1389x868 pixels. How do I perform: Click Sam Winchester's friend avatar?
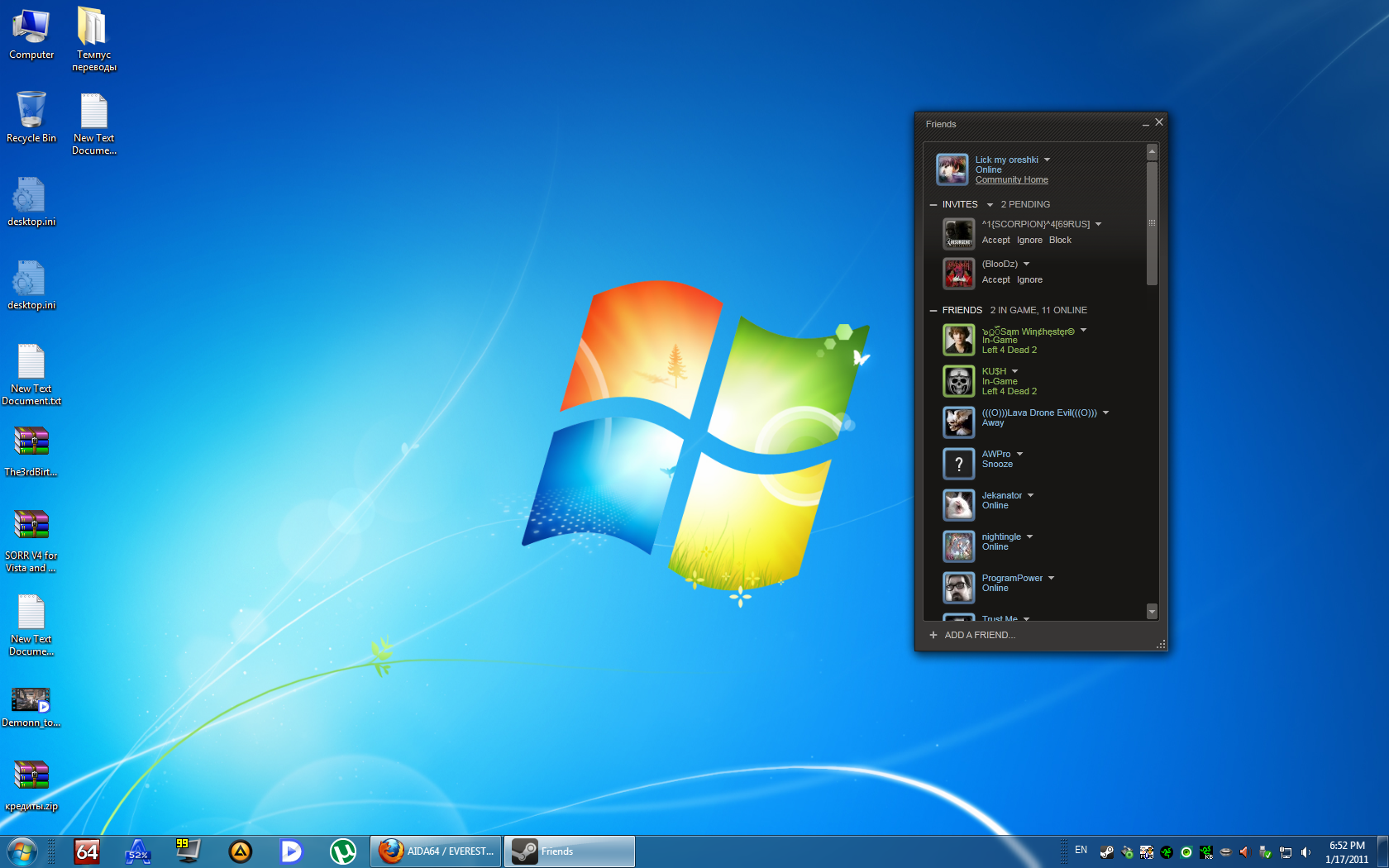959,340
